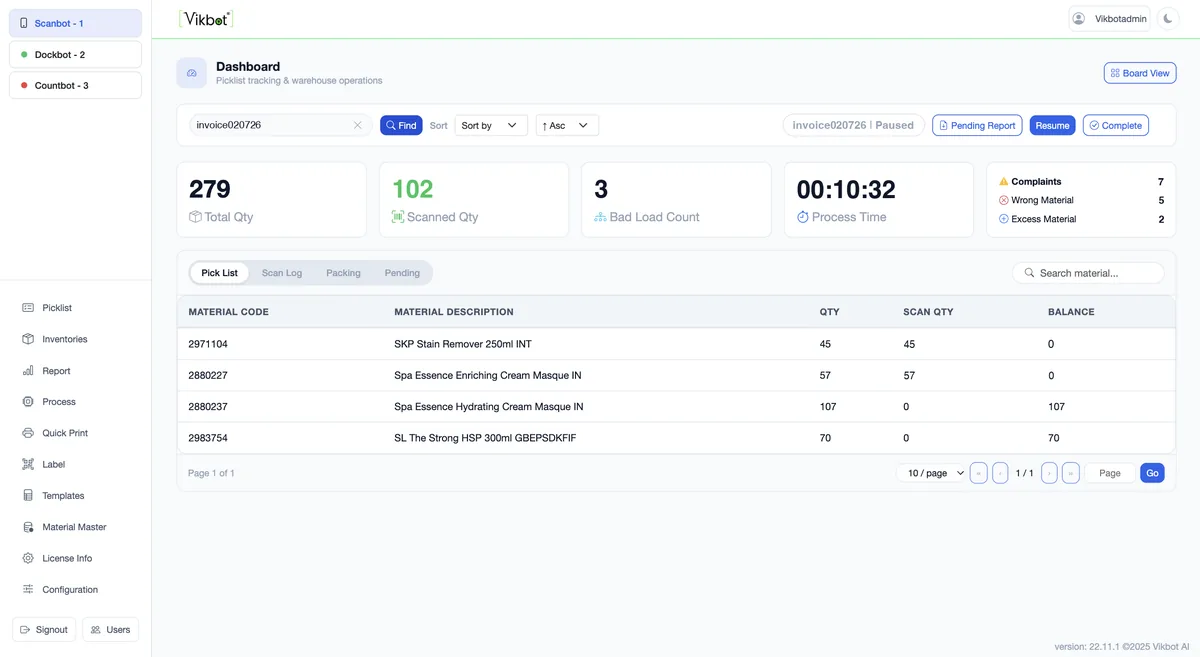Open the Pending Report

[977, 125]
